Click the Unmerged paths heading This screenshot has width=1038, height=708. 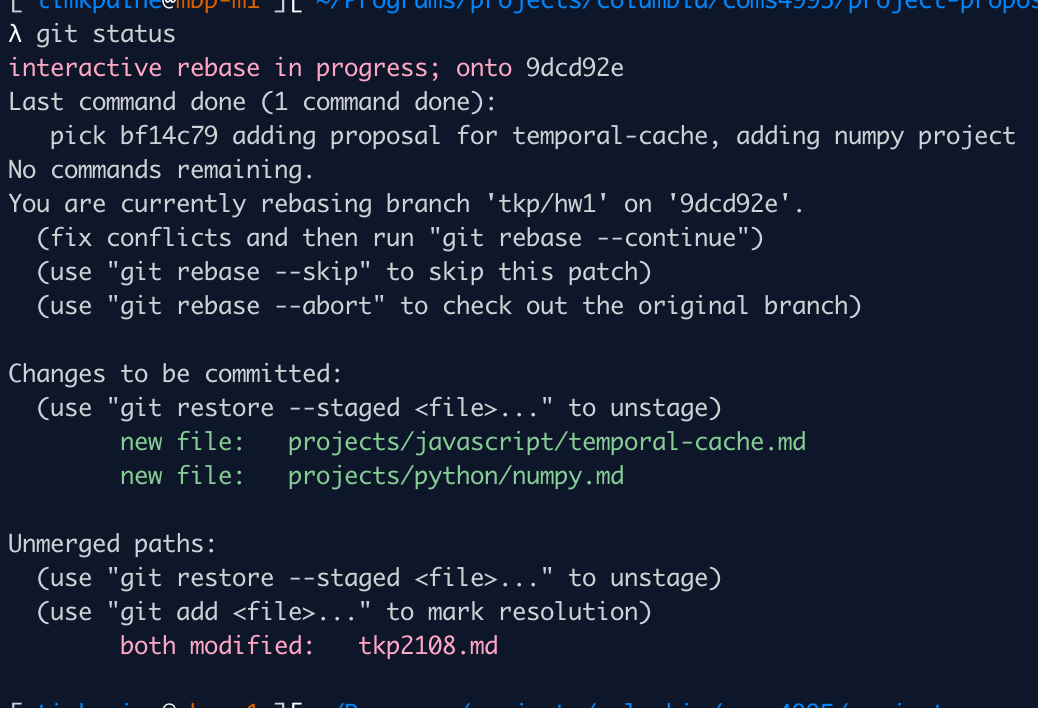112,544
